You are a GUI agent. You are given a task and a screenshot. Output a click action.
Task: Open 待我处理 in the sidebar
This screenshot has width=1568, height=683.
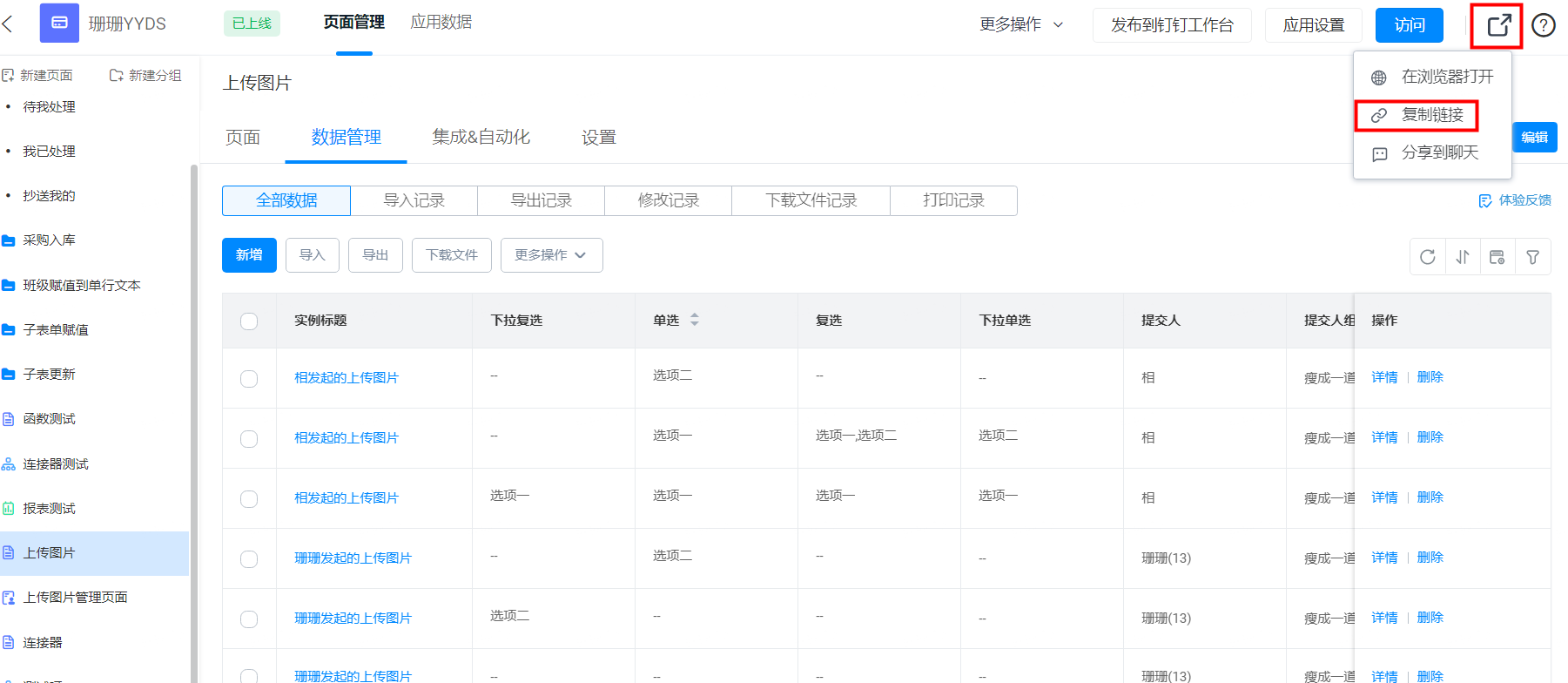pos(49,107)
